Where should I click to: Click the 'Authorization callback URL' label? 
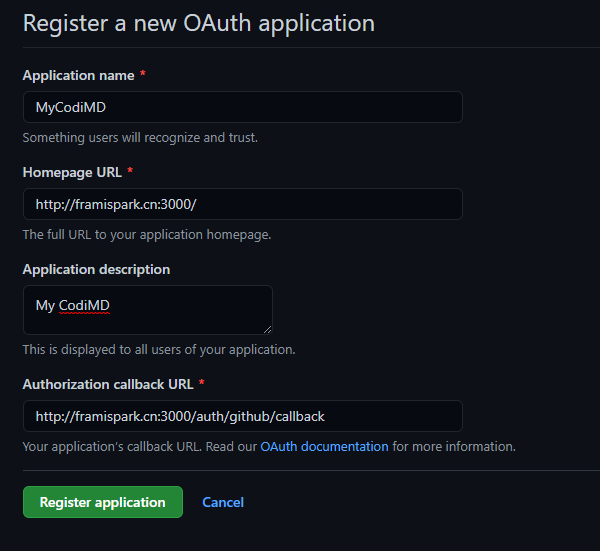(x=107, y=384)
